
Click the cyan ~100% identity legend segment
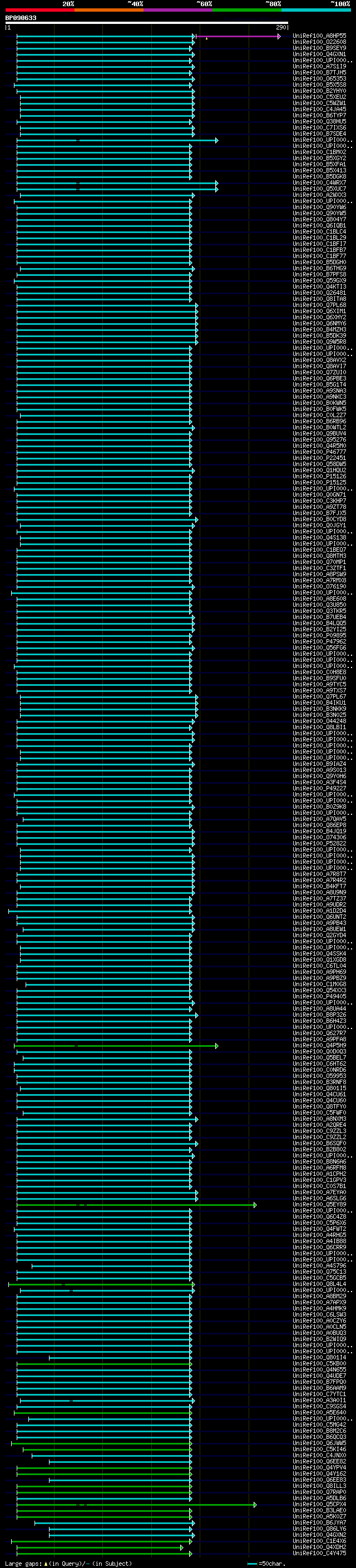pyautogui.click(x=316, y=10)
